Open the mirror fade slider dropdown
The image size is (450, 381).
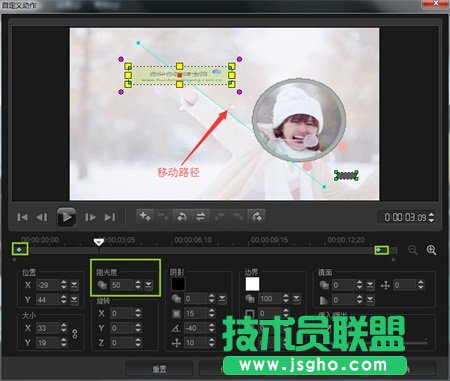pyautogui.click(x=370, y=300)
